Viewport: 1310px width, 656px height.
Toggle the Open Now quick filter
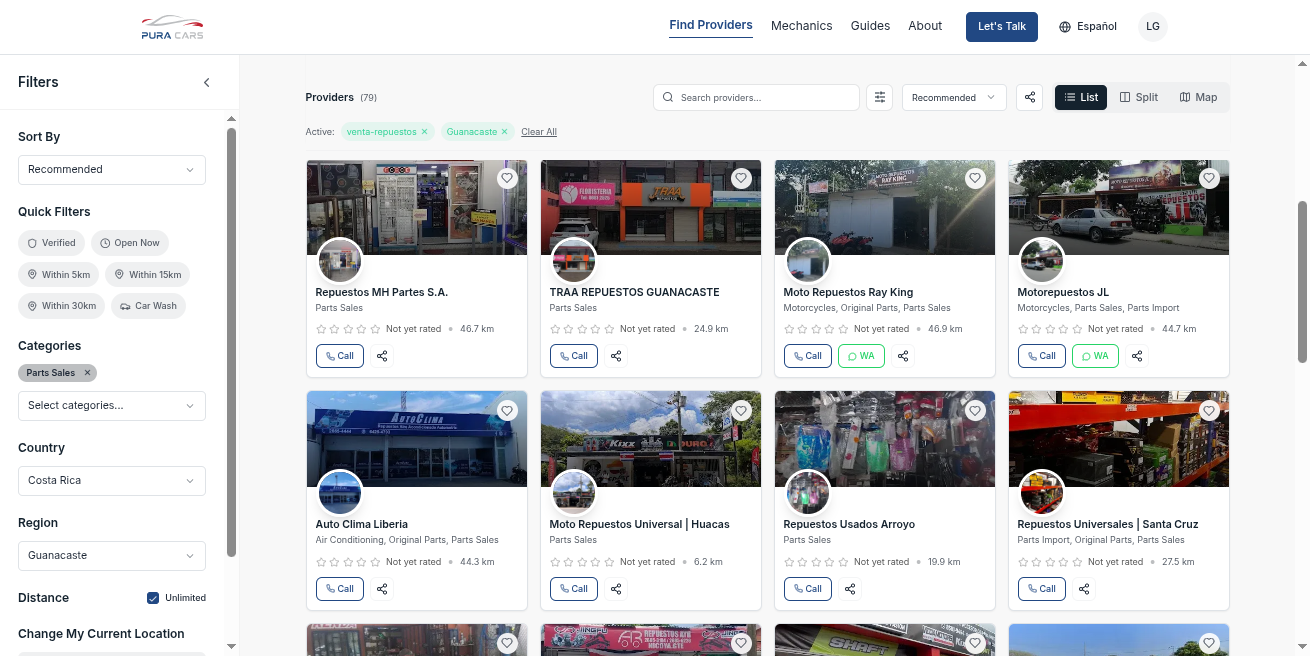coord(130,243)
